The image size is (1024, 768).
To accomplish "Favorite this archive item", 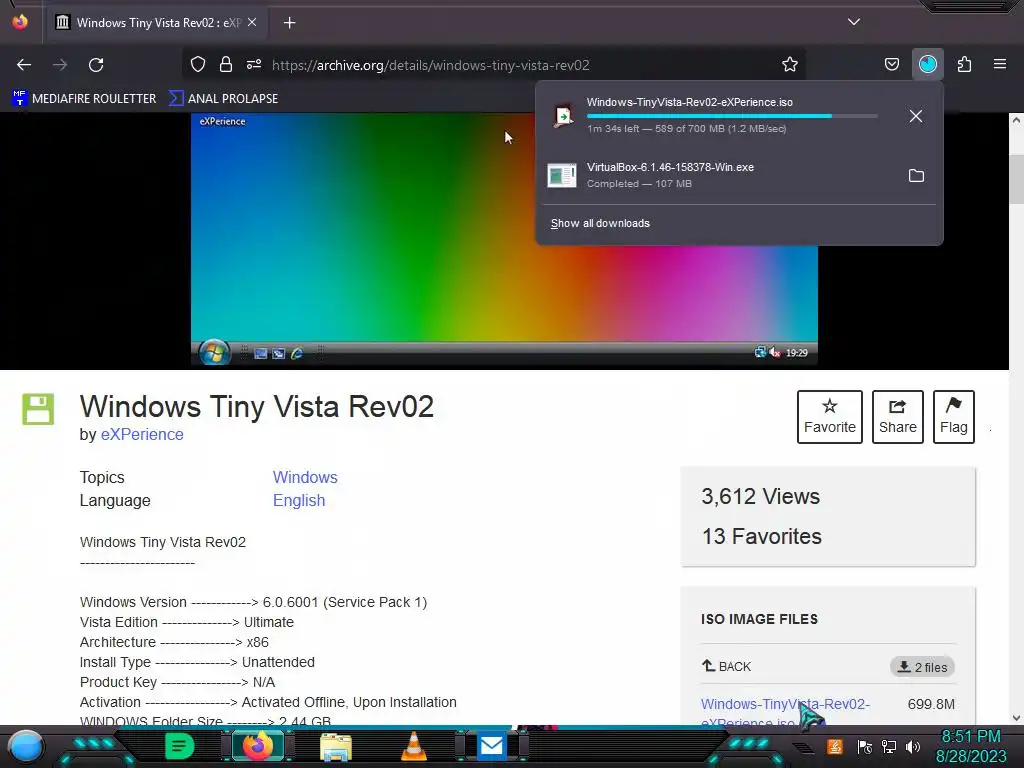I will (x=829, y=417).
